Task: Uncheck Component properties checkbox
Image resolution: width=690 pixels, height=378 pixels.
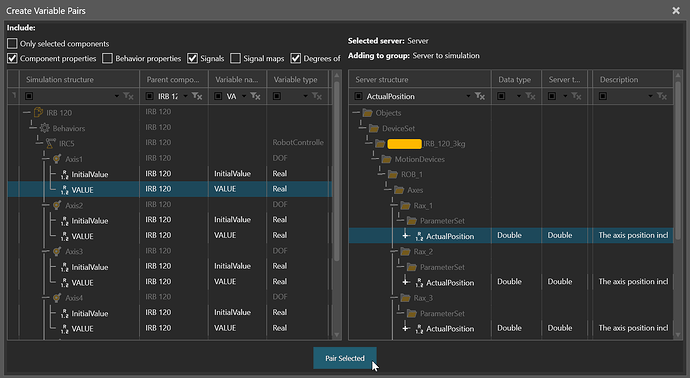Action: click(12, 58)
